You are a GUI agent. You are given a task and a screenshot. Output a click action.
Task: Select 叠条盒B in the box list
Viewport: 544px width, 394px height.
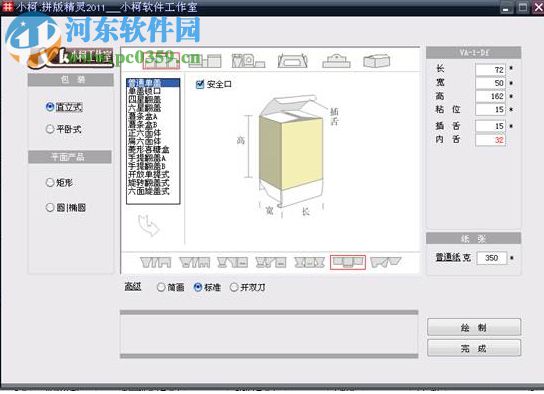[153, 125]
